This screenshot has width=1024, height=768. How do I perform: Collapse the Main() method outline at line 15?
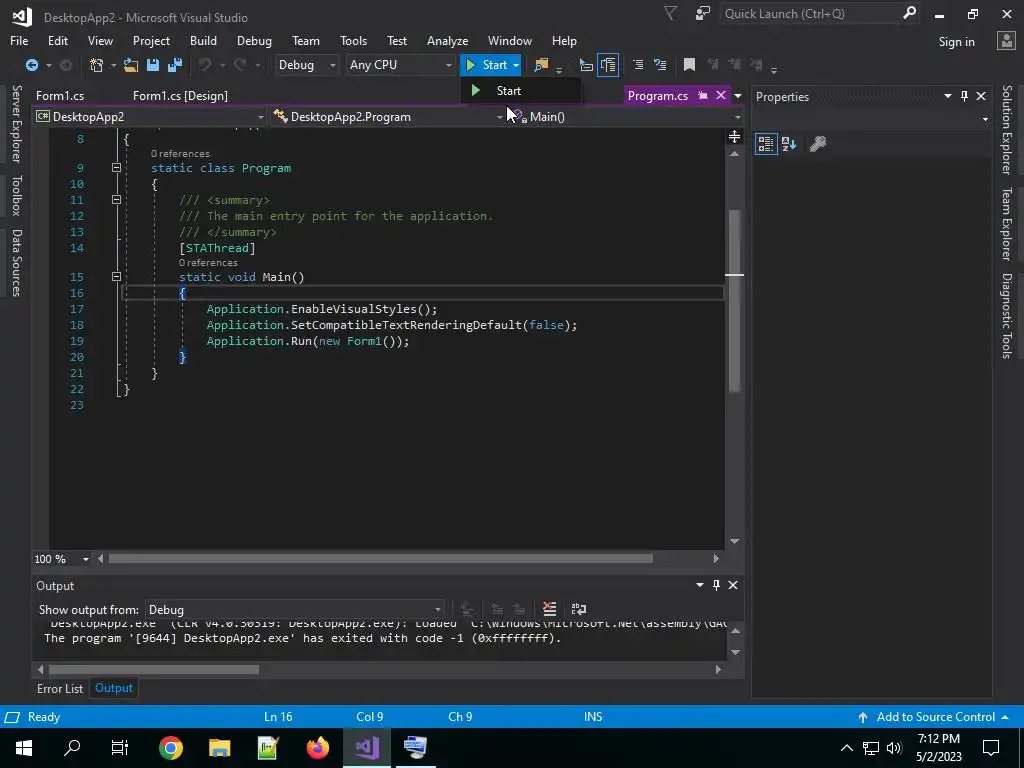coord(116,277)
